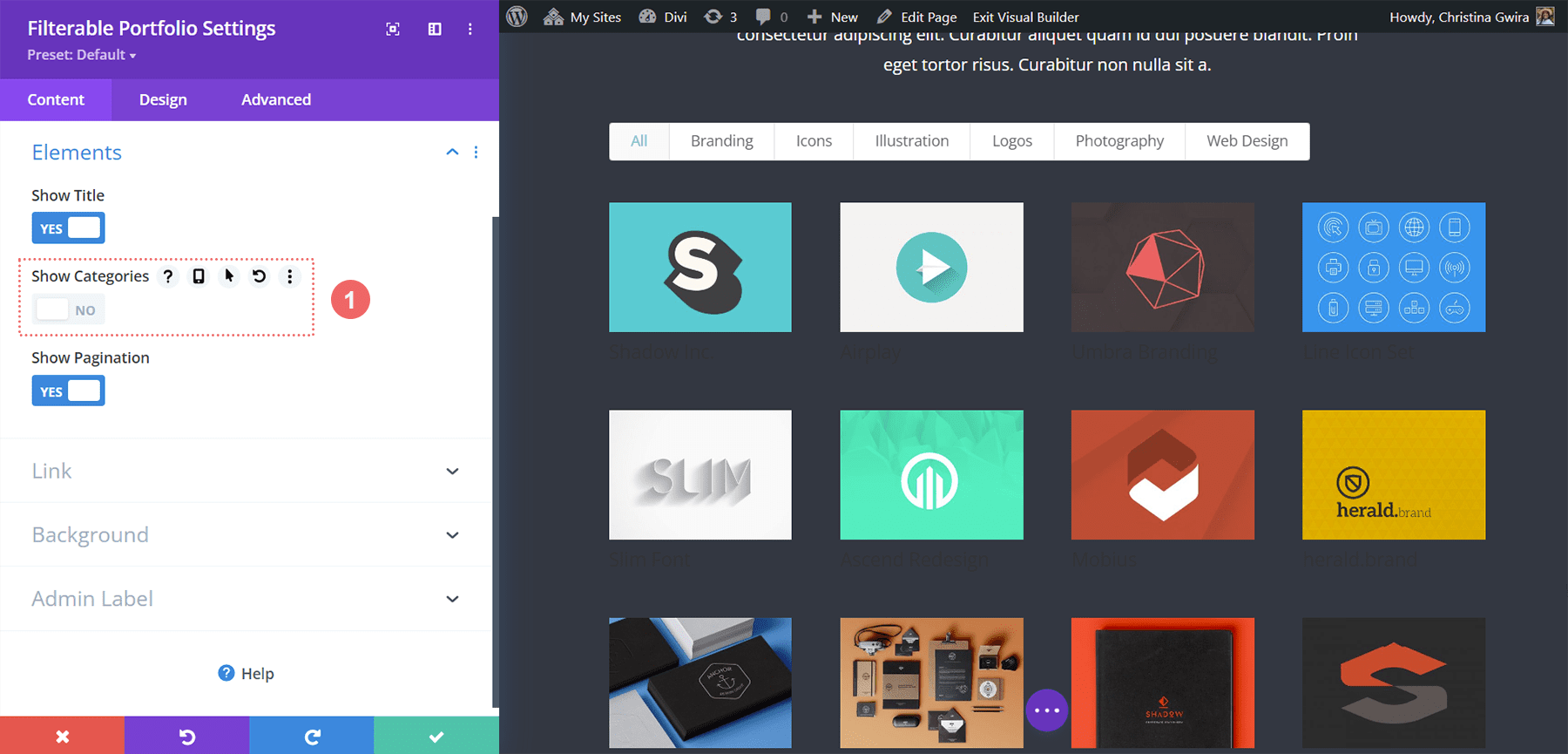
Task: Click the purple builder options dots button
Action: coord(1046,710)
